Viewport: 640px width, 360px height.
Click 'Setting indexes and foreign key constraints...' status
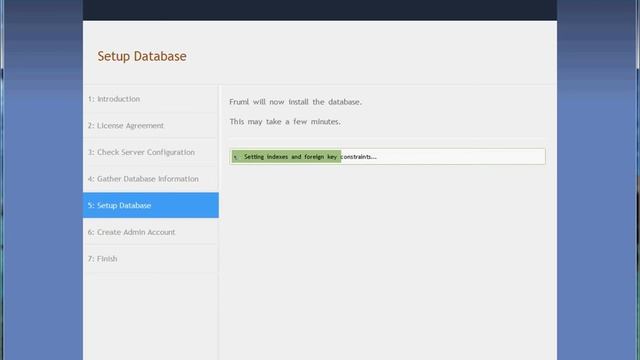click(x=310, y=157)
